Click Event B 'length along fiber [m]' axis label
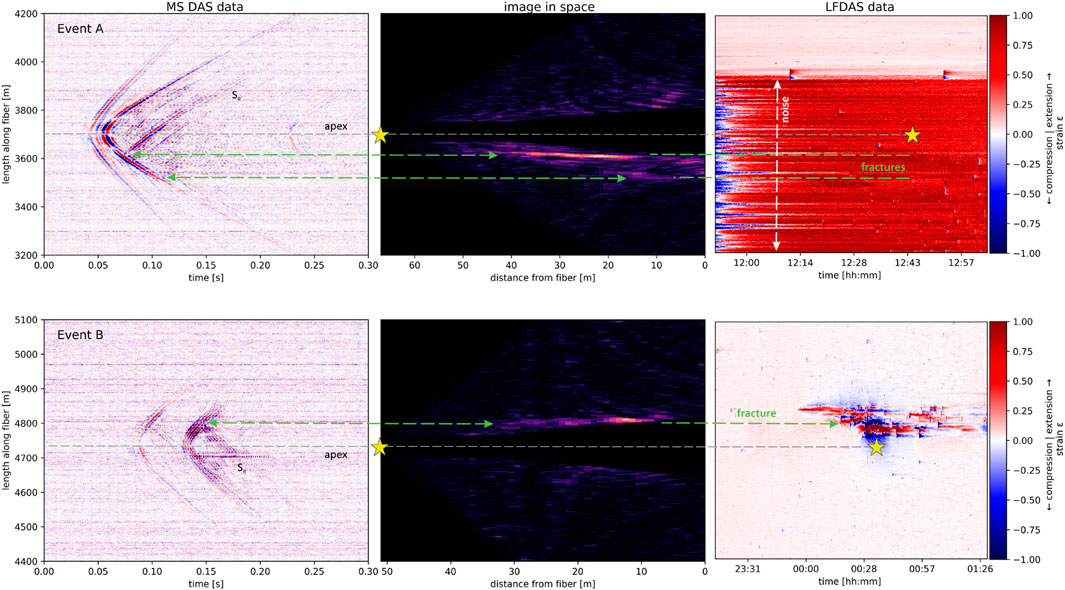 [6, 441]
